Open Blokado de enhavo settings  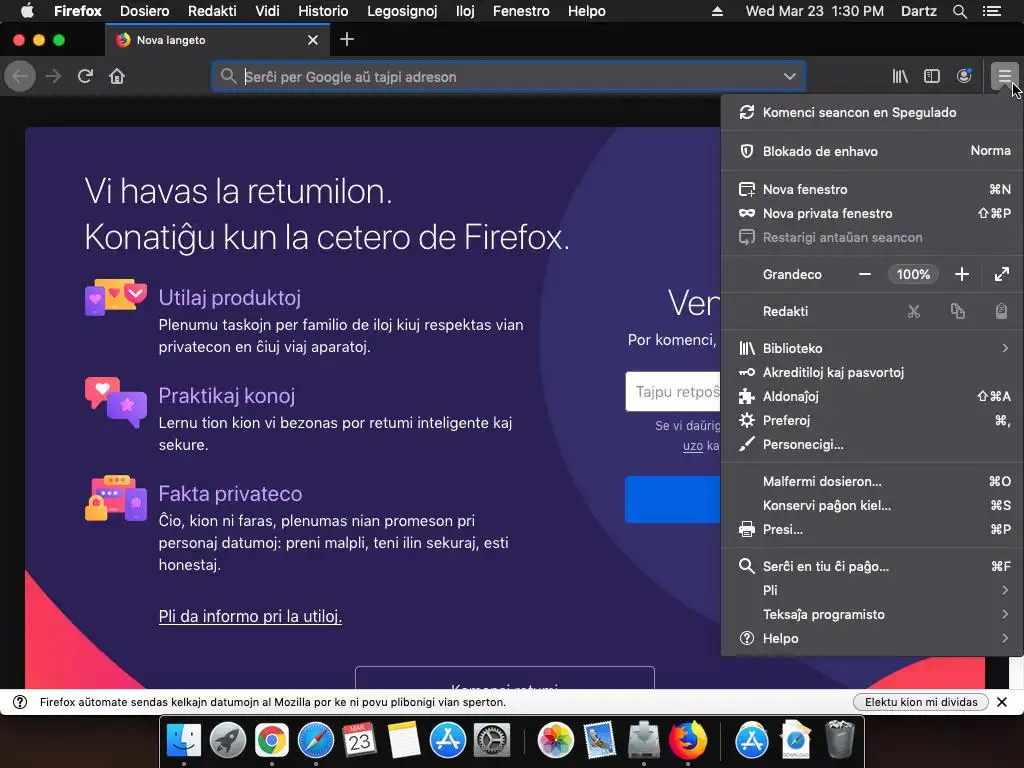(x=872, y=151)
